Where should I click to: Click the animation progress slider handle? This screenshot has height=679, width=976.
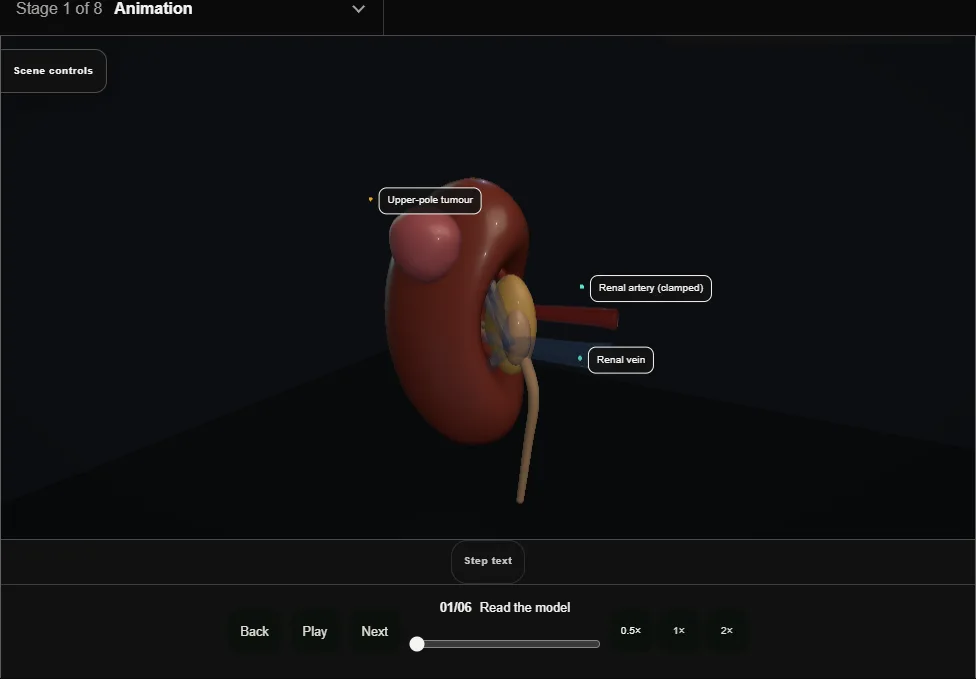click(x=417, y=644)
